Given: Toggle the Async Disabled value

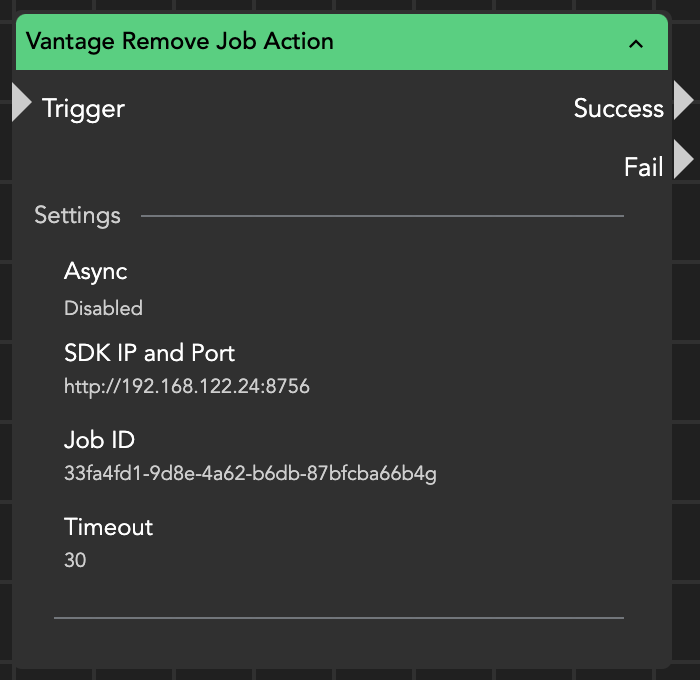Looking at the screenshot, I should (x=103, y=308).
